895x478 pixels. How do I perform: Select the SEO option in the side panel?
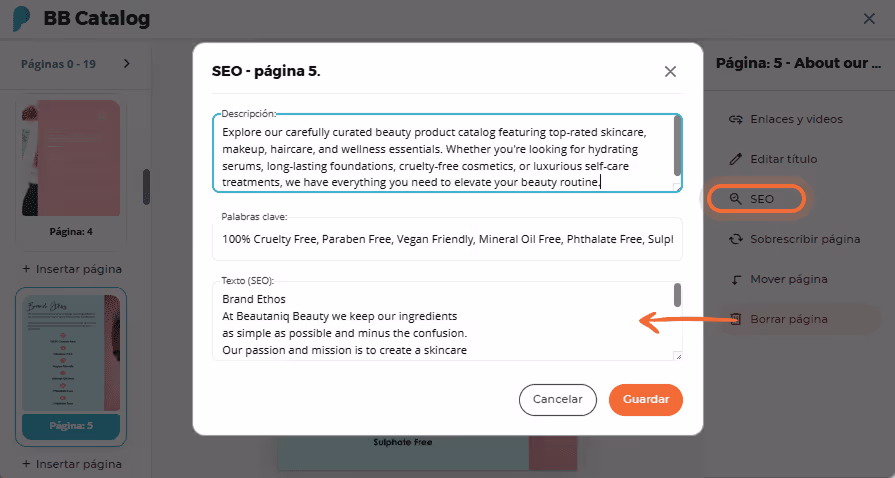756,199
